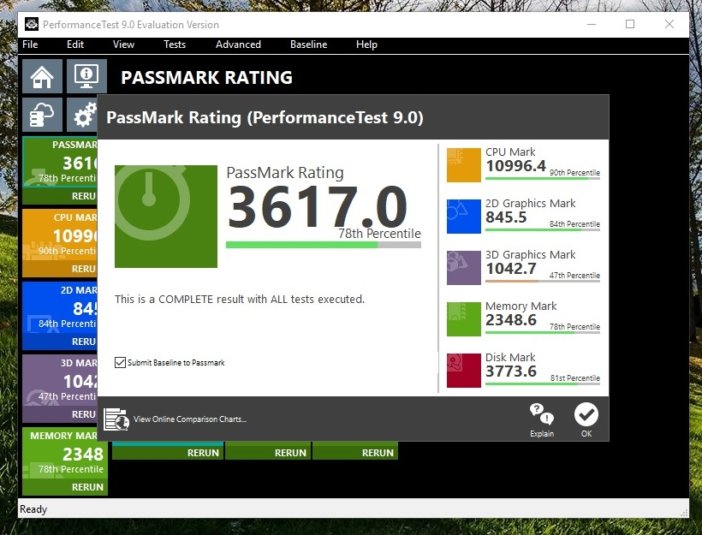Click the orange CPU Mark icon
The image size is (702, 535).
[464, 165]
